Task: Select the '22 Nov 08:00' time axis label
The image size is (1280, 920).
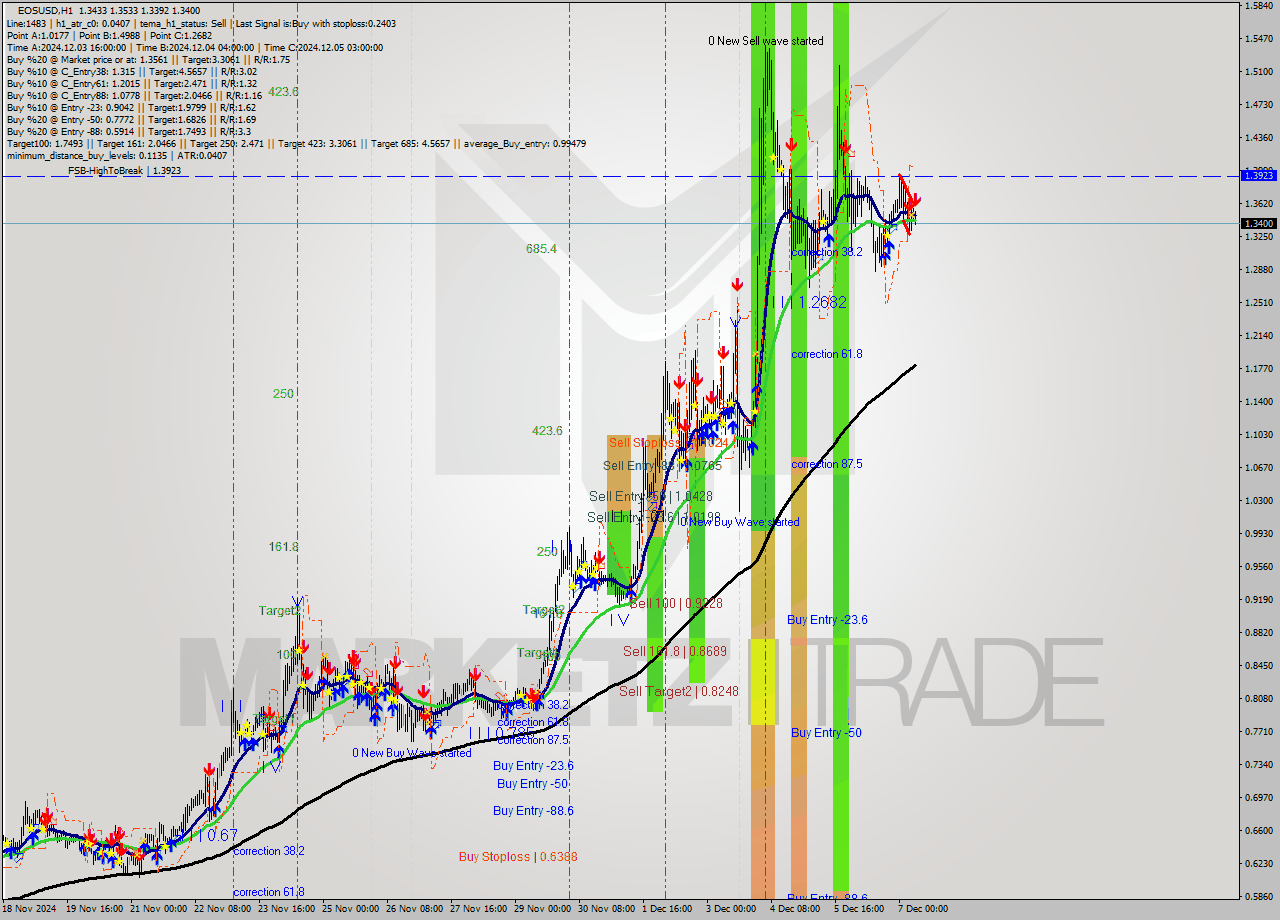Action: point(222,909)
